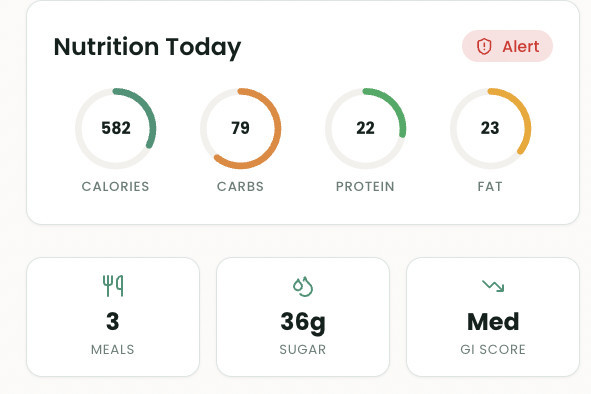Select the orange Carbs progress ring

240,128
